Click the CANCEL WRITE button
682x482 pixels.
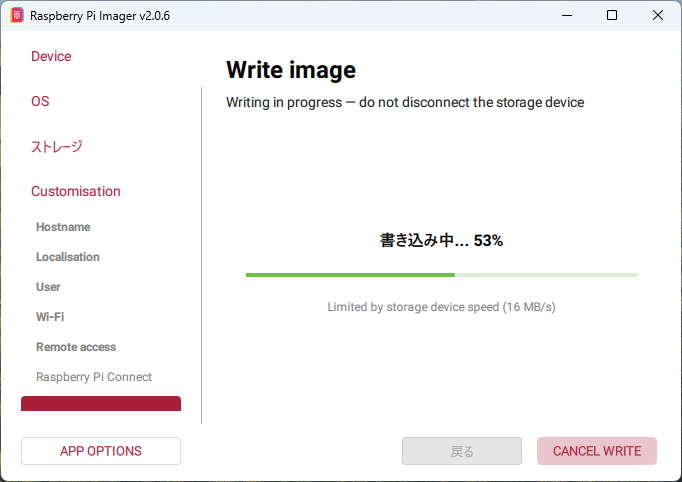(x=597, y=451)
